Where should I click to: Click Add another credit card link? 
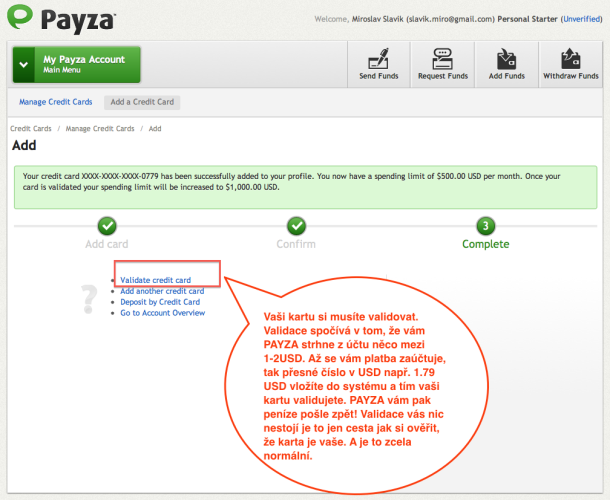tap(162, 291)
